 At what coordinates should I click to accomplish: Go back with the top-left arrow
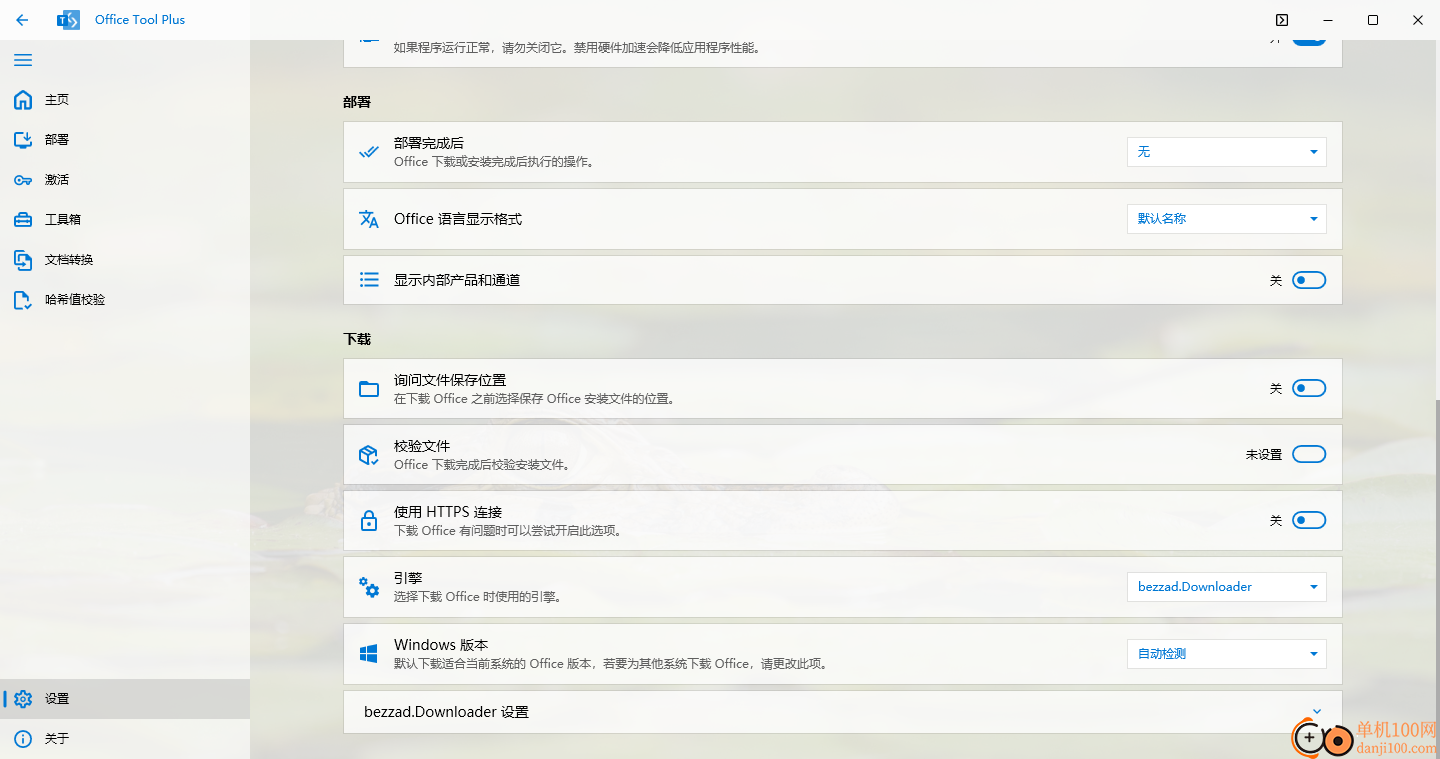[x=22, y=20]
